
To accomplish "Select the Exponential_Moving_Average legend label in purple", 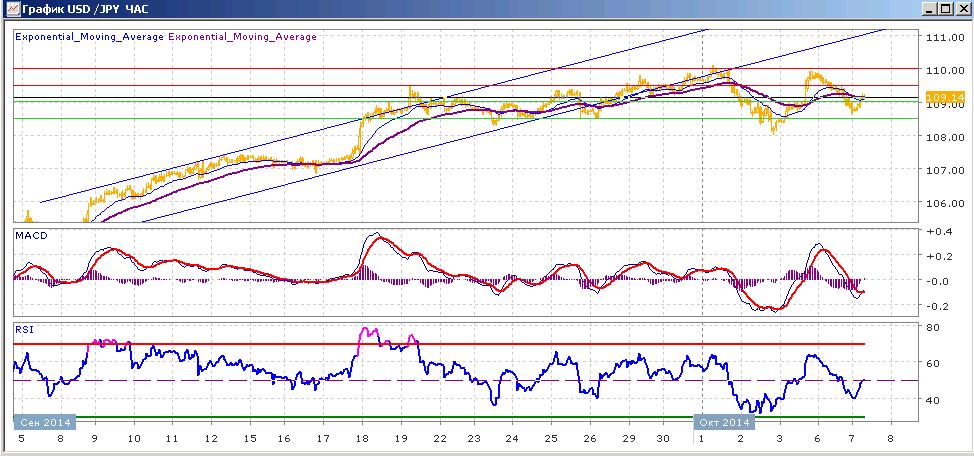I will (242, 37).
